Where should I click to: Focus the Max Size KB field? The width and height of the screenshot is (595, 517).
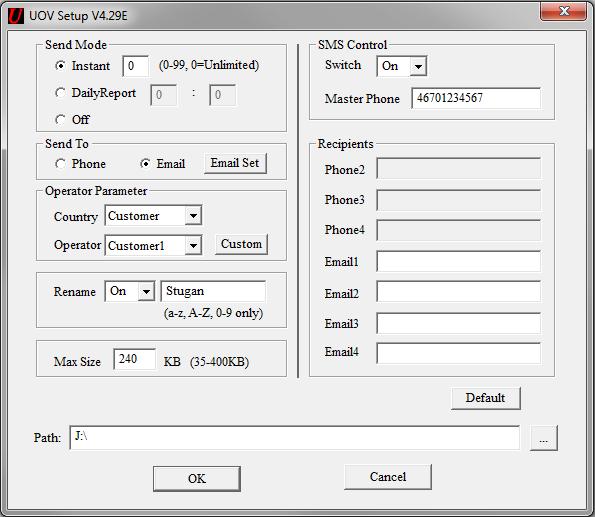[x=134, y=359]
